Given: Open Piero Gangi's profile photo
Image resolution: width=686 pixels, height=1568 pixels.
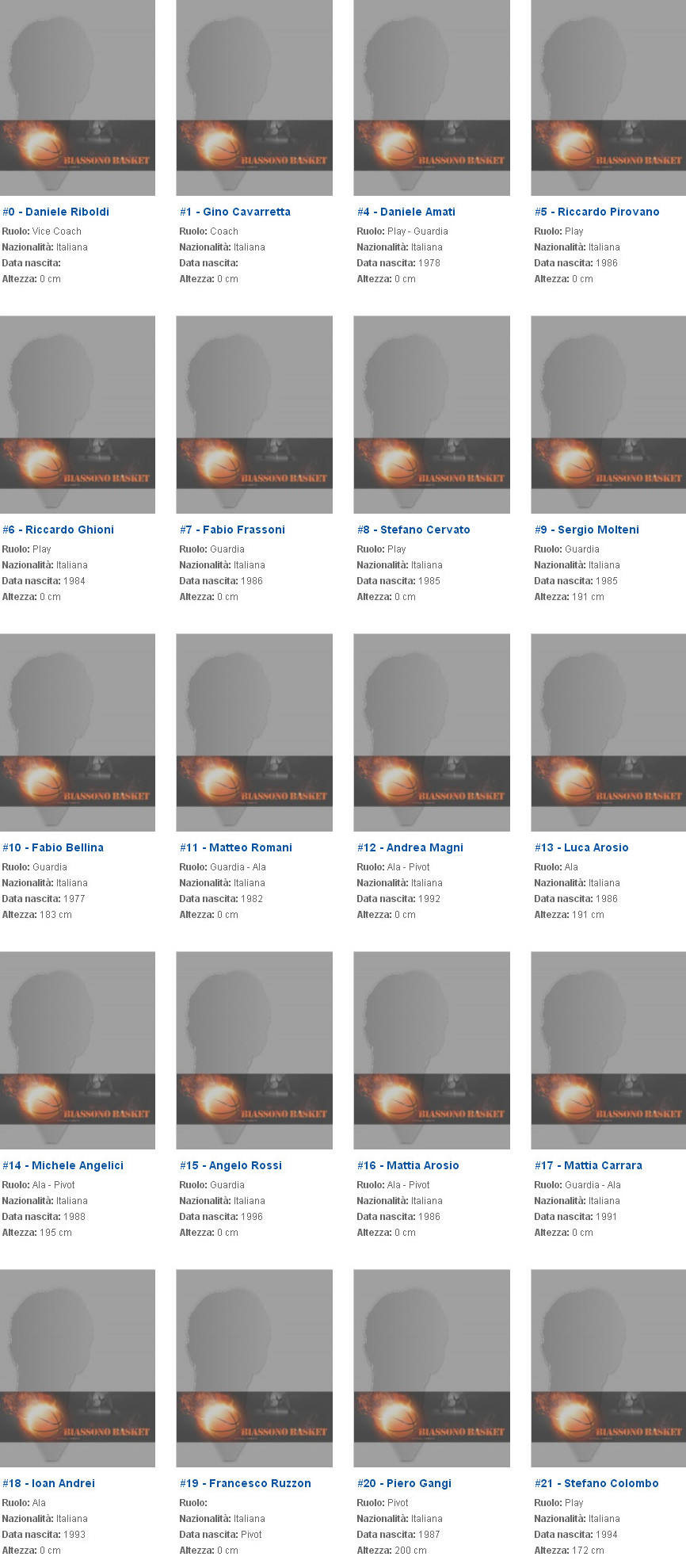Looking at the screenshot, I should (432, 1368).
